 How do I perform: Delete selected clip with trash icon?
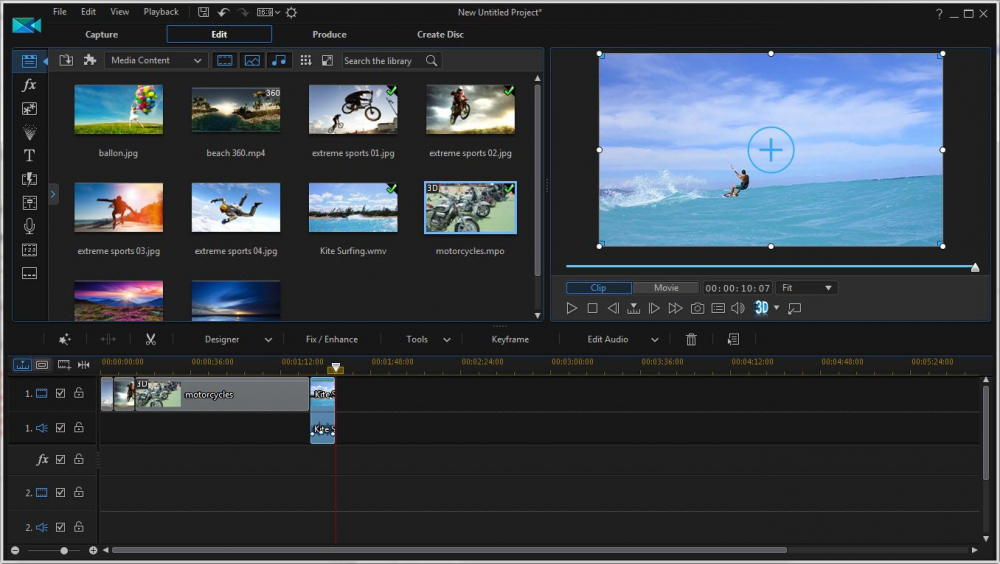tap(691, 340)
